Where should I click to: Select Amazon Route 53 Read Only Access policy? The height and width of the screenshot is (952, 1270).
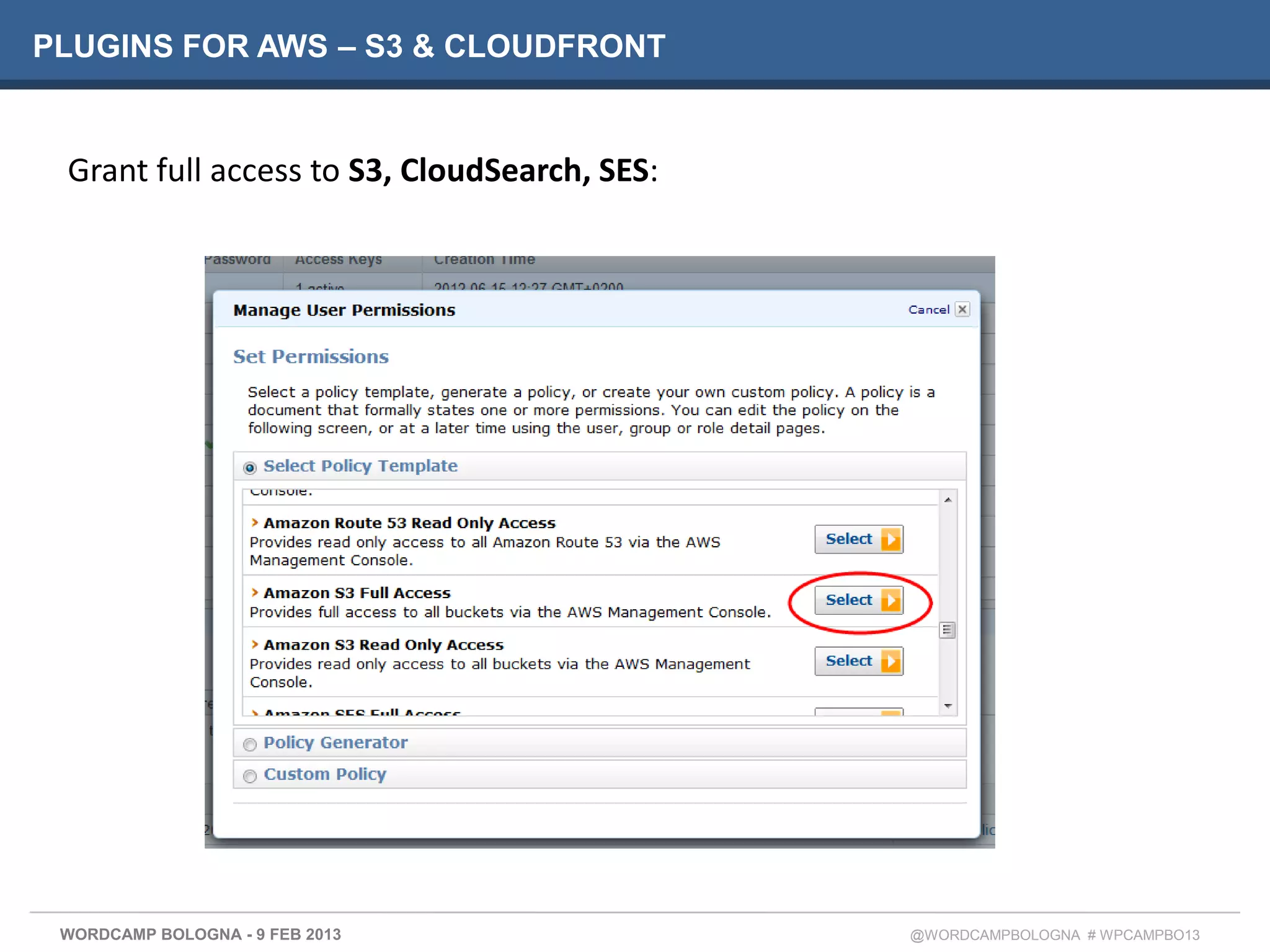point(858,539)
